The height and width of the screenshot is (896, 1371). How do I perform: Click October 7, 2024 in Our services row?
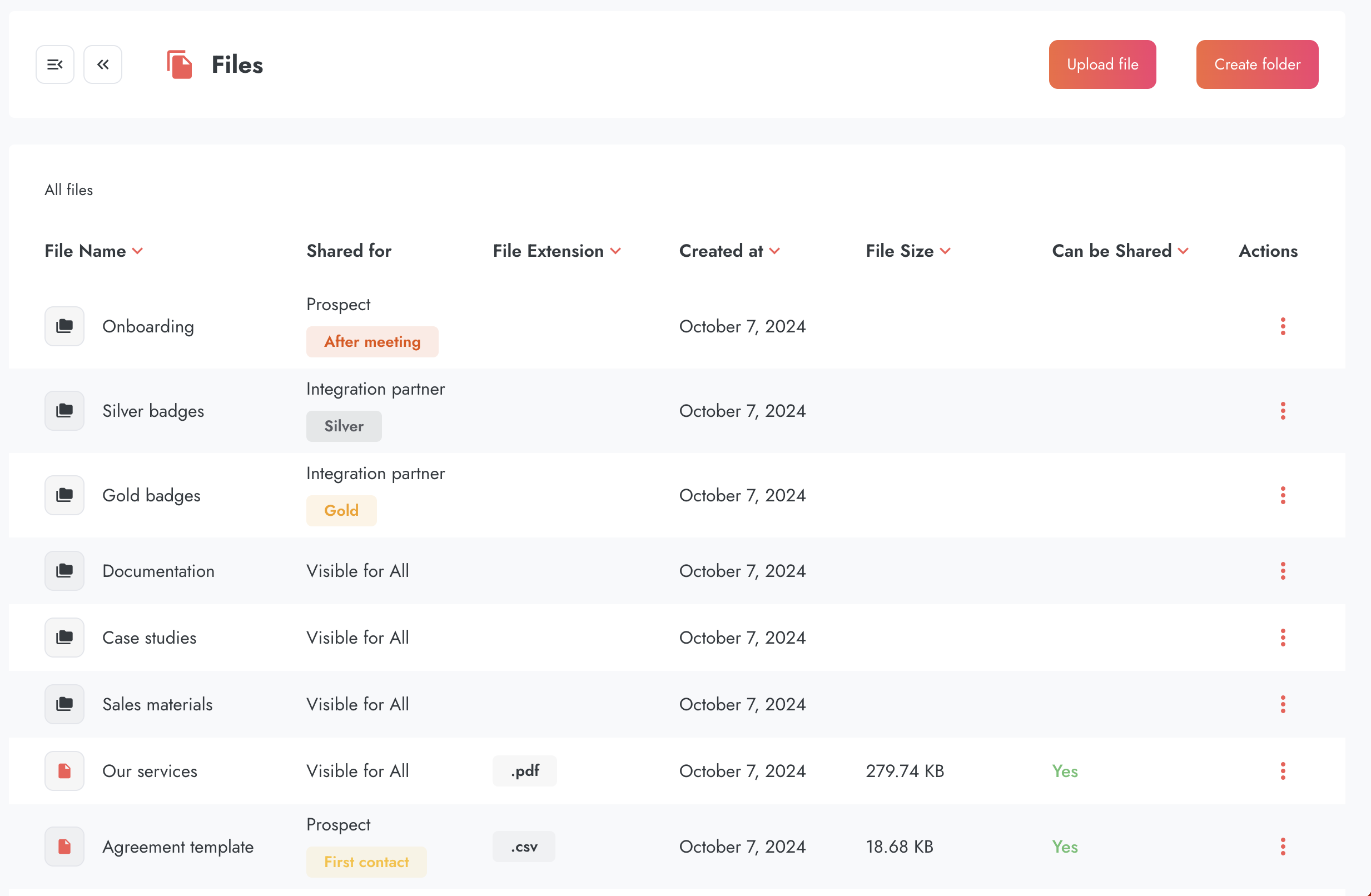[x=742, y=771]
